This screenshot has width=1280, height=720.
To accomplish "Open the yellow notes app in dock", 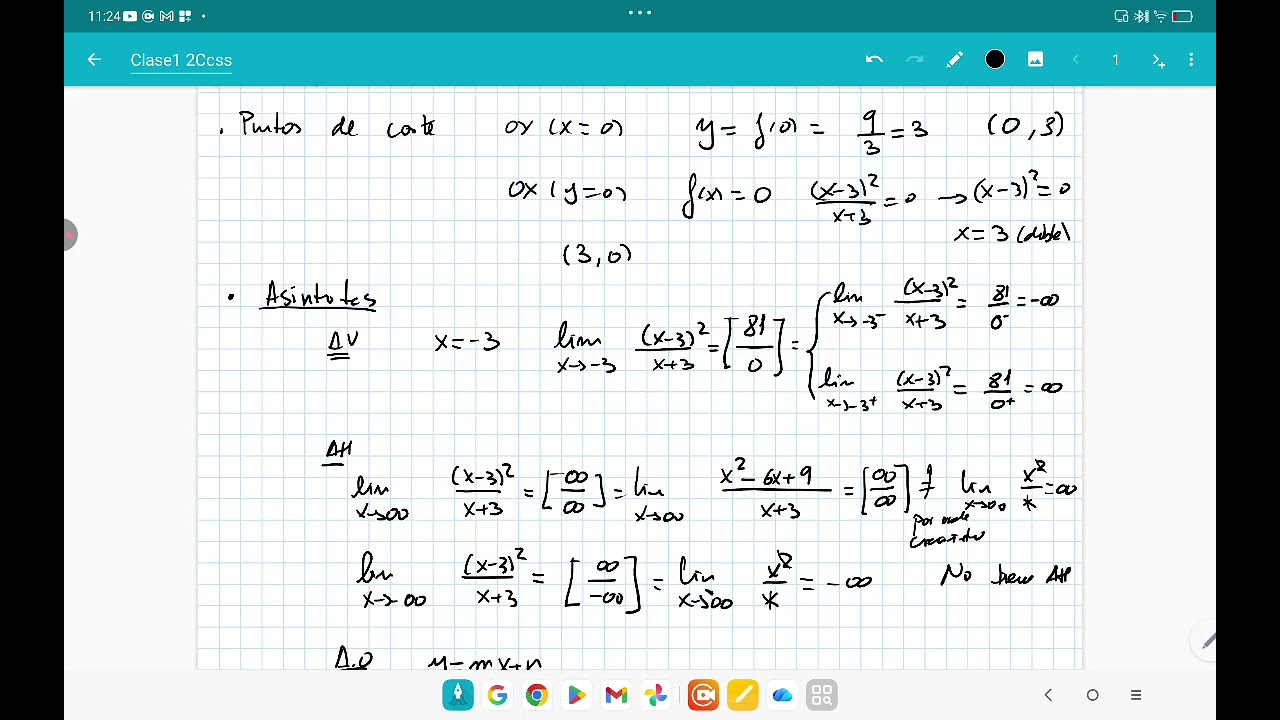I will click(743, 695).
